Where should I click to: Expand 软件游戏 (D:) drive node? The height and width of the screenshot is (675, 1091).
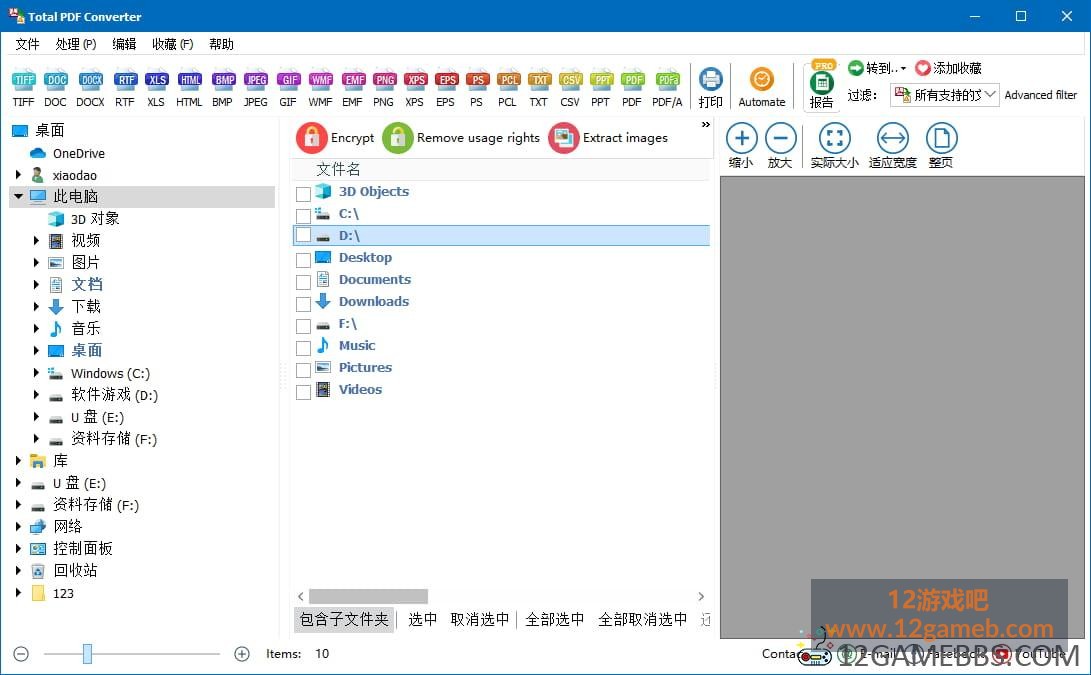pos(36,395)
